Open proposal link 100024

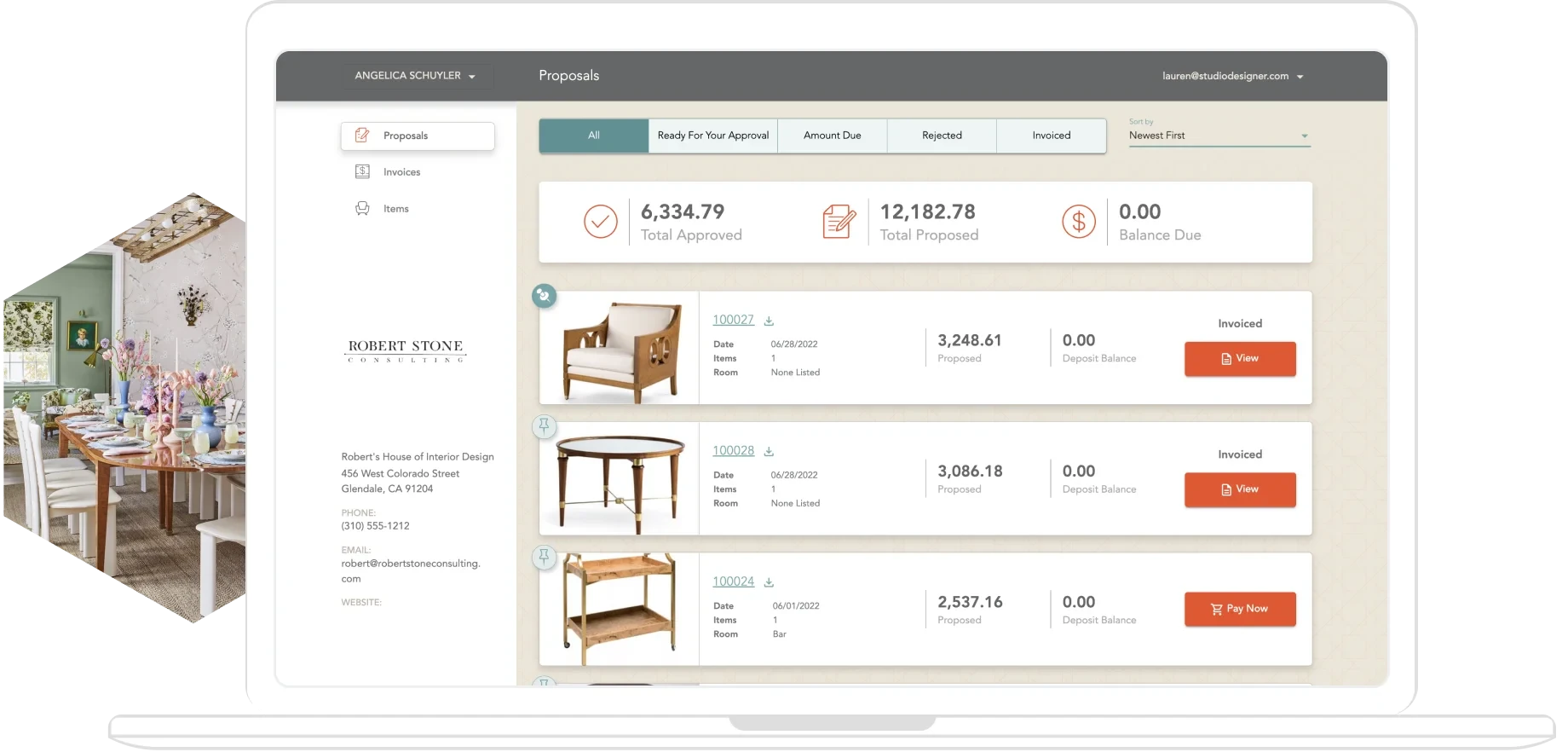point(734,581)
